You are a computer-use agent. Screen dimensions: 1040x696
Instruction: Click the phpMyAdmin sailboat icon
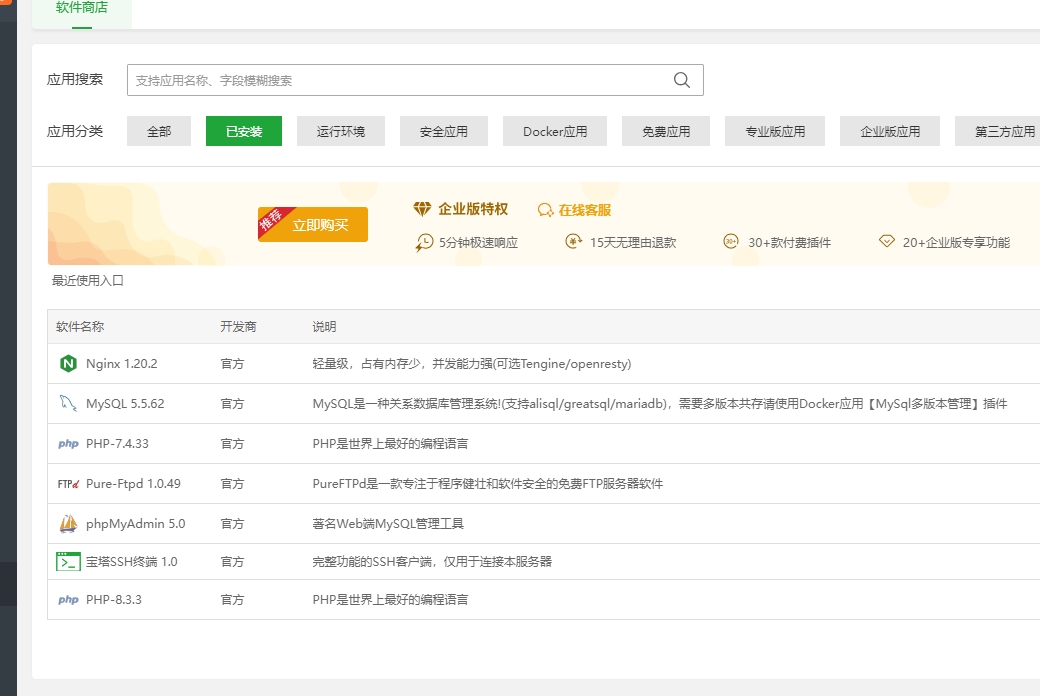[x=68, y=523]
